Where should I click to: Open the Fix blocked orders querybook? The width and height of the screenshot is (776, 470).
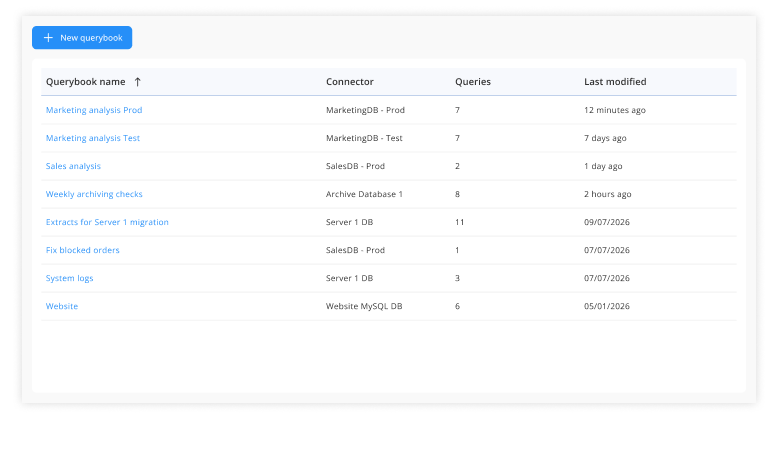click(x=83, y=250)
